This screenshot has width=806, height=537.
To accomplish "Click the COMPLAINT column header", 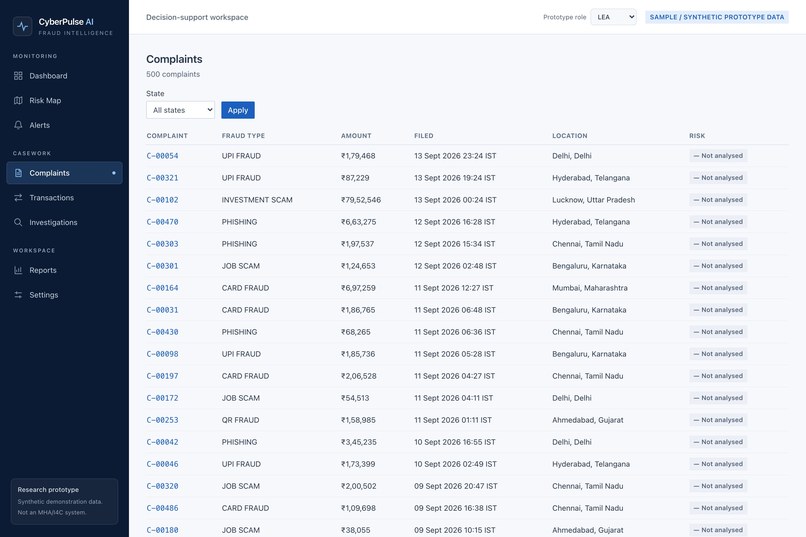I will point(167,136).
